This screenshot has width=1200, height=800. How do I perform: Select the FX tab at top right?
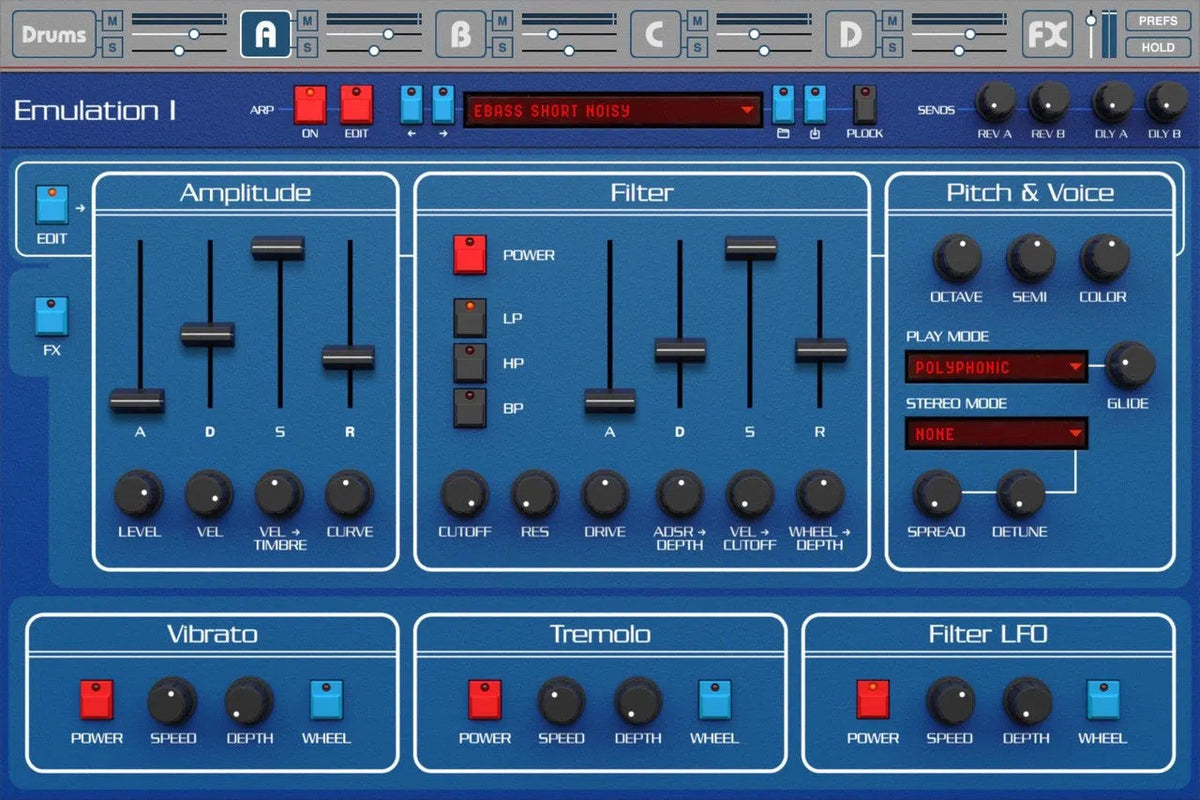(x=1046, y=31)
